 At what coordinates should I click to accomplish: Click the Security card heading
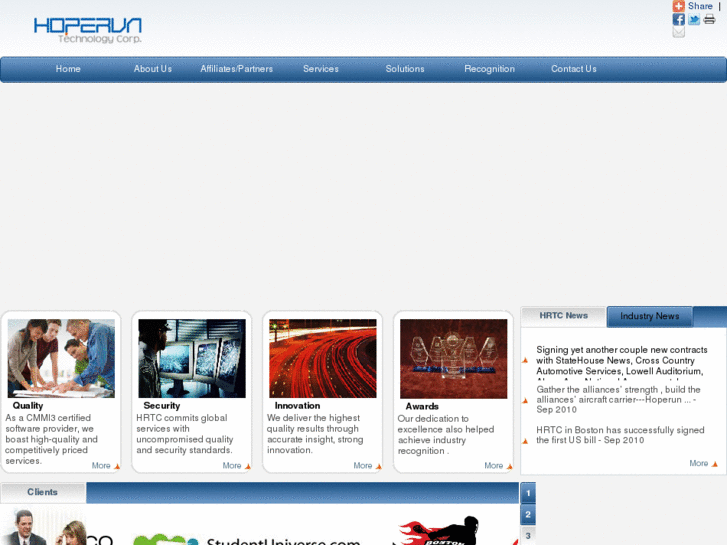(161, 406)
